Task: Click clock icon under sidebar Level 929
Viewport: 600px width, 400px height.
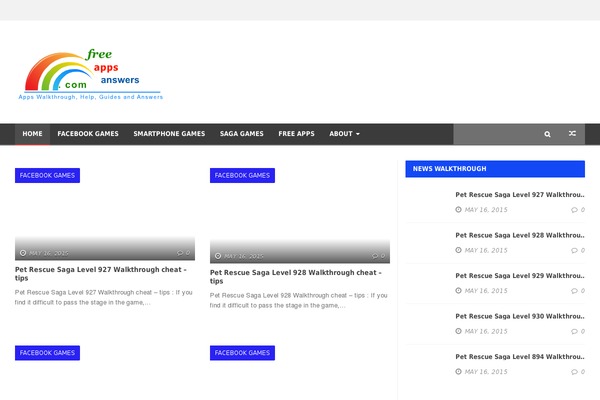Action: coord(458,291)
